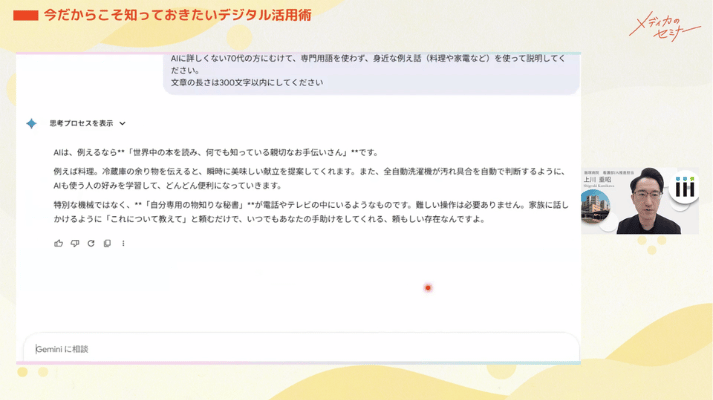This screenshot has height=400, width=713.
Task: Click the thumbs-up good response icon
Action: tap(59, 244)
